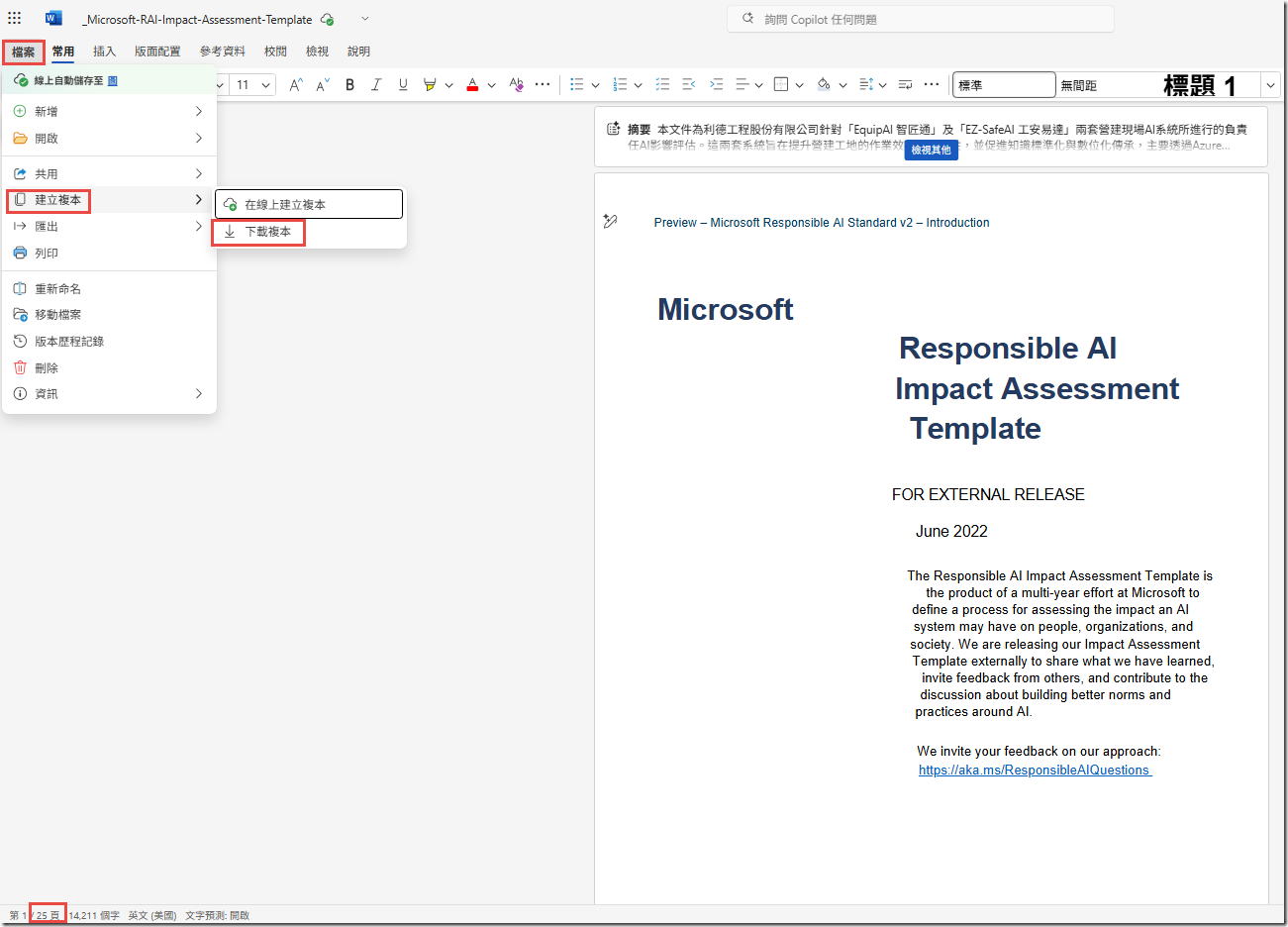Screen dimensions: 1288x927
Task: Choose 重新命名 from file menu
Action: [x=109, y=288]
